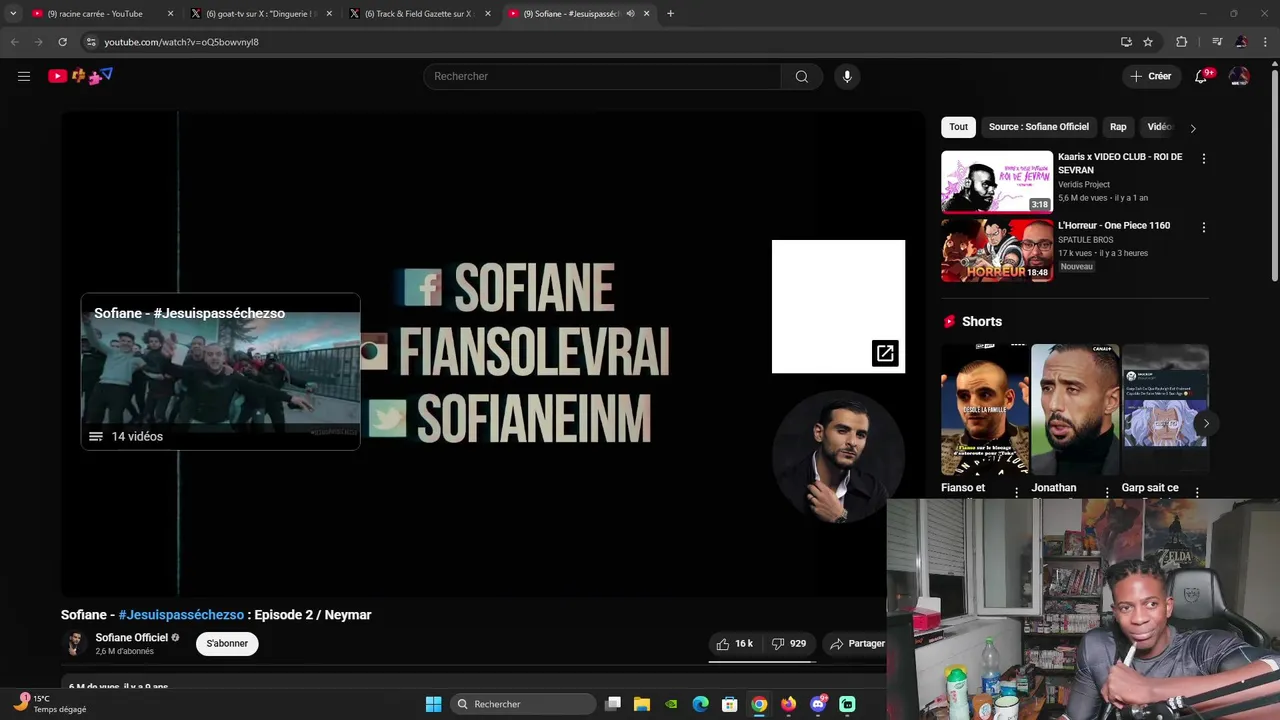Close the racine carrée tab
The height and width of the screenshot is (720, 1280).
tap(170, 14)
